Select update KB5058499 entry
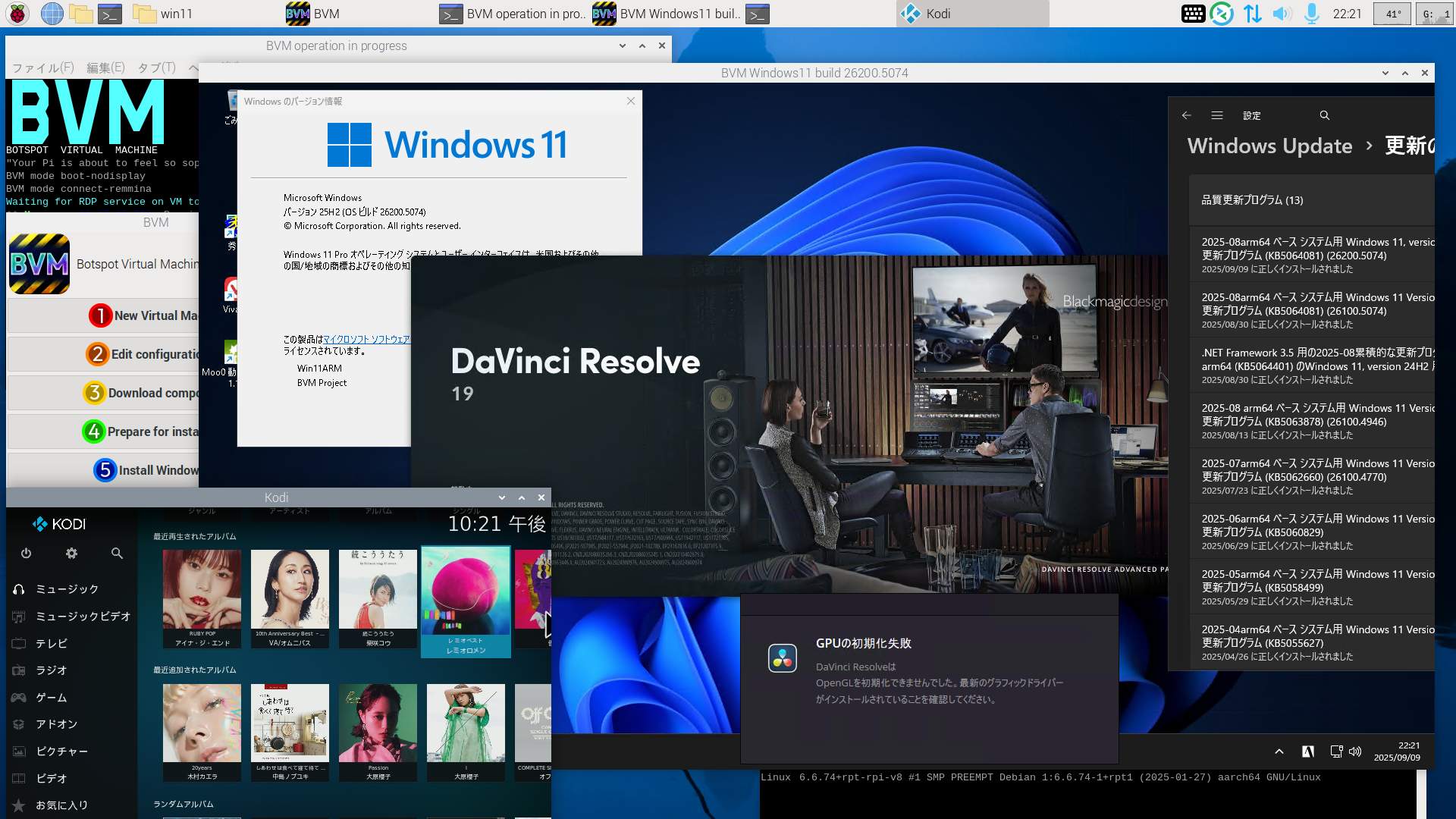The width and height of the screenshot is (1456, 819). tap(1311, 588)
